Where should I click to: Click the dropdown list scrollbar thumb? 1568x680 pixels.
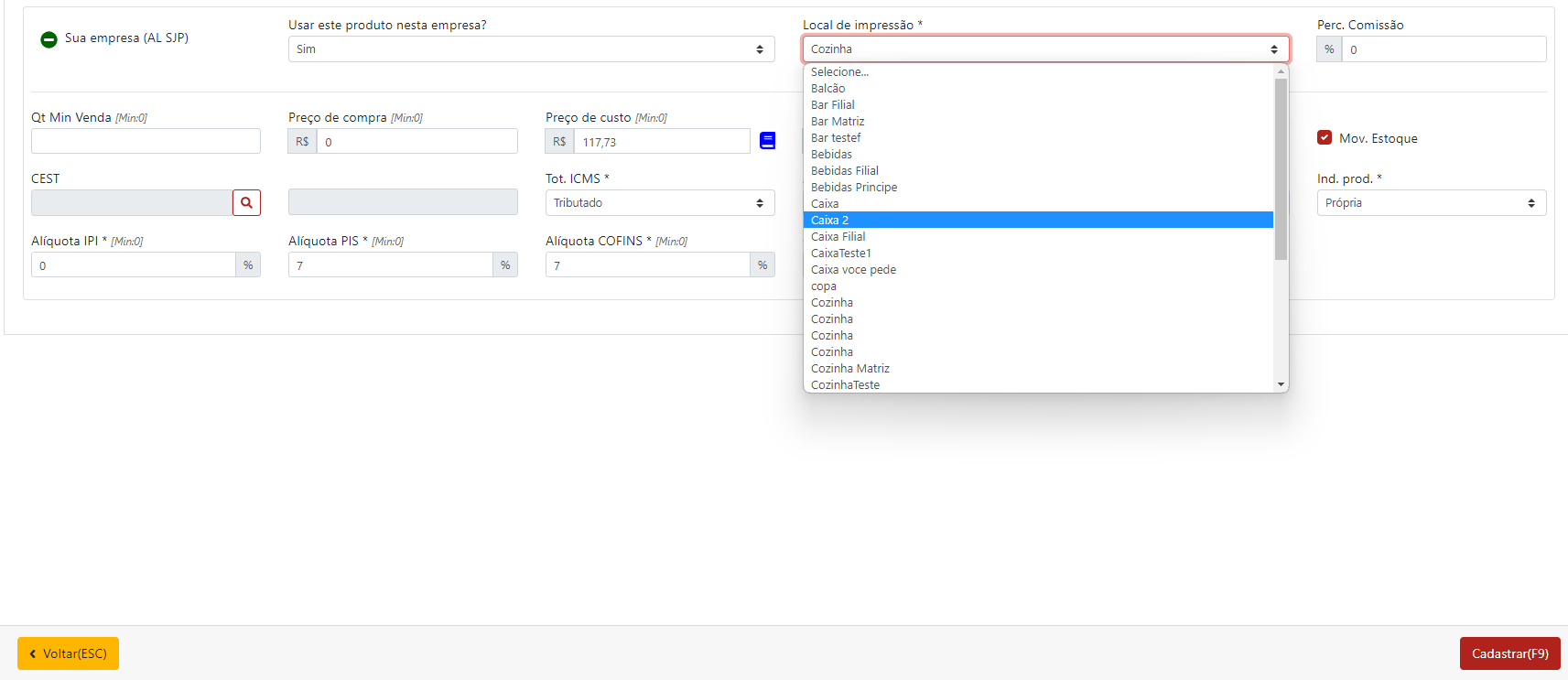click(1281, 169)
